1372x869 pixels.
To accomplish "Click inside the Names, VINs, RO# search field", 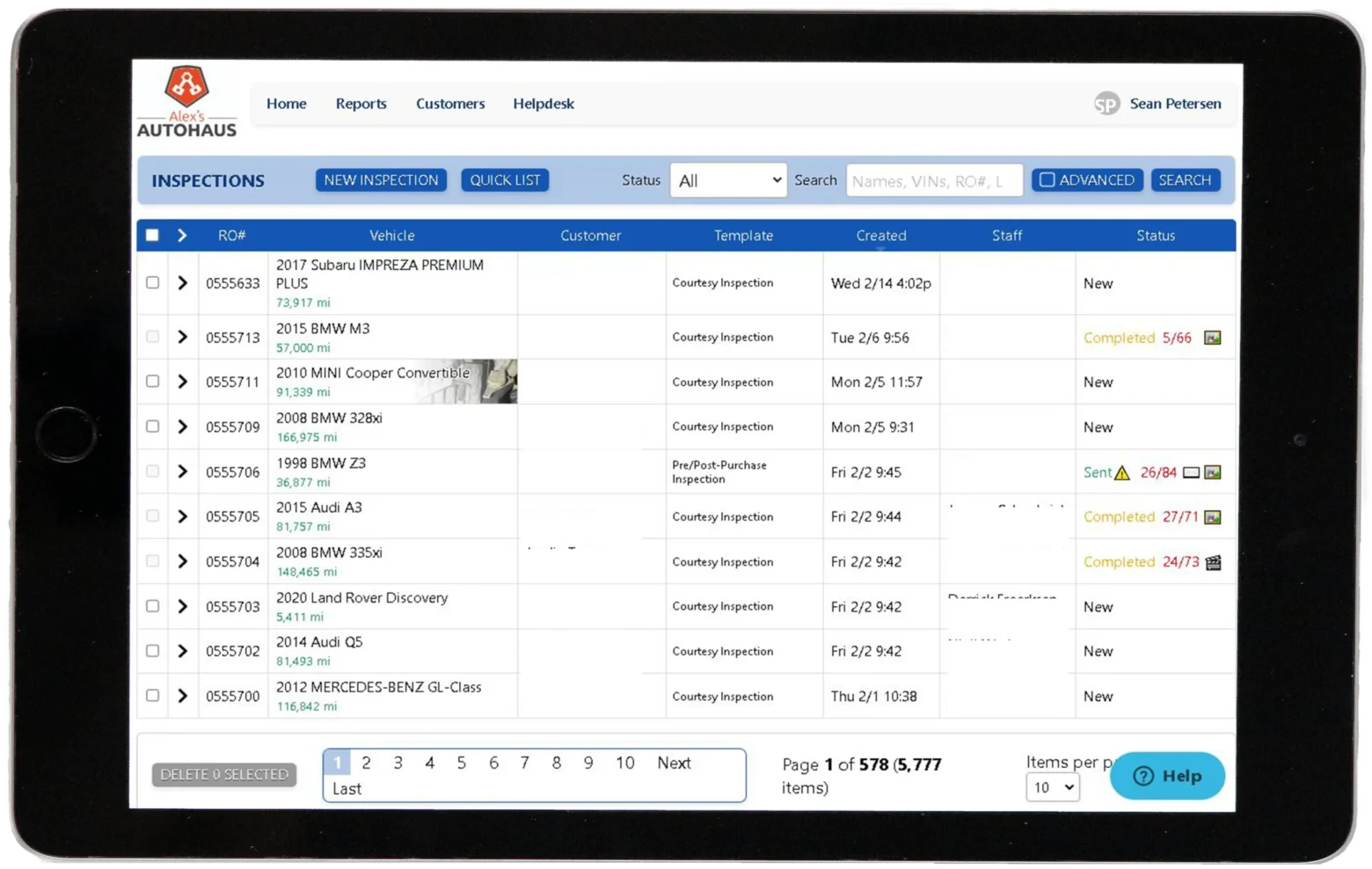I will coord(933,179).
